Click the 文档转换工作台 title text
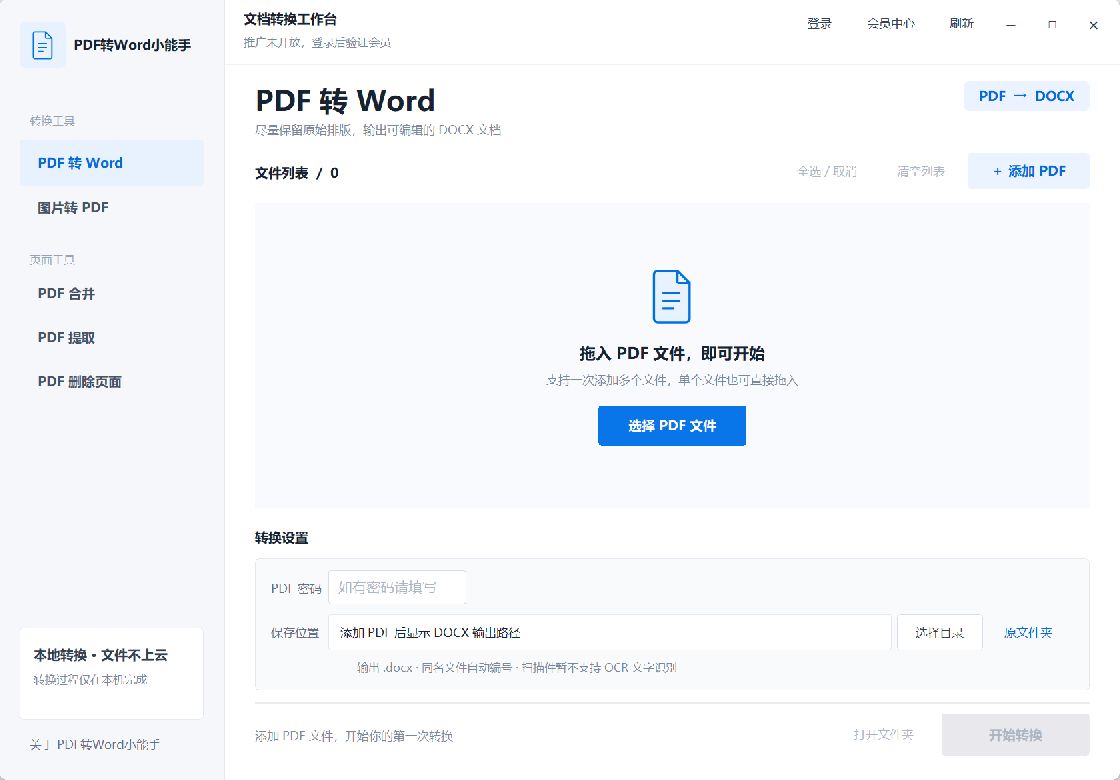The image size is (1120, 780). (290, 19)
